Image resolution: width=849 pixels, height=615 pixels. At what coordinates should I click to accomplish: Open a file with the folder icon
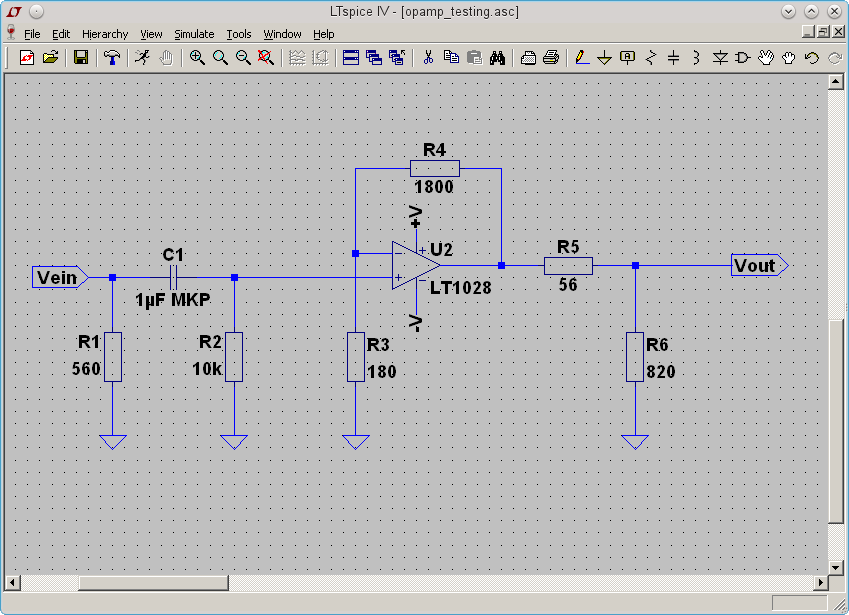click(50, 57)
